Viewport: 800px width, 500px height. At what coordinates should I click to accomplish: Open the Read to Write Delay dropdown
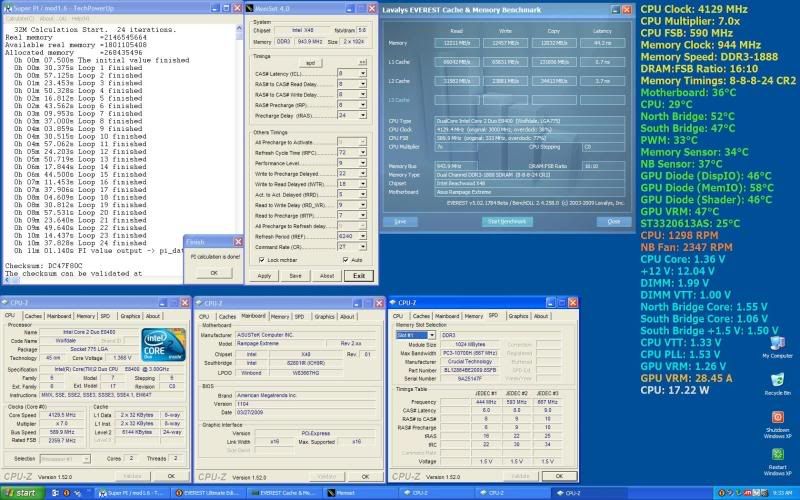pyautogui.click(x=363, y=205)
